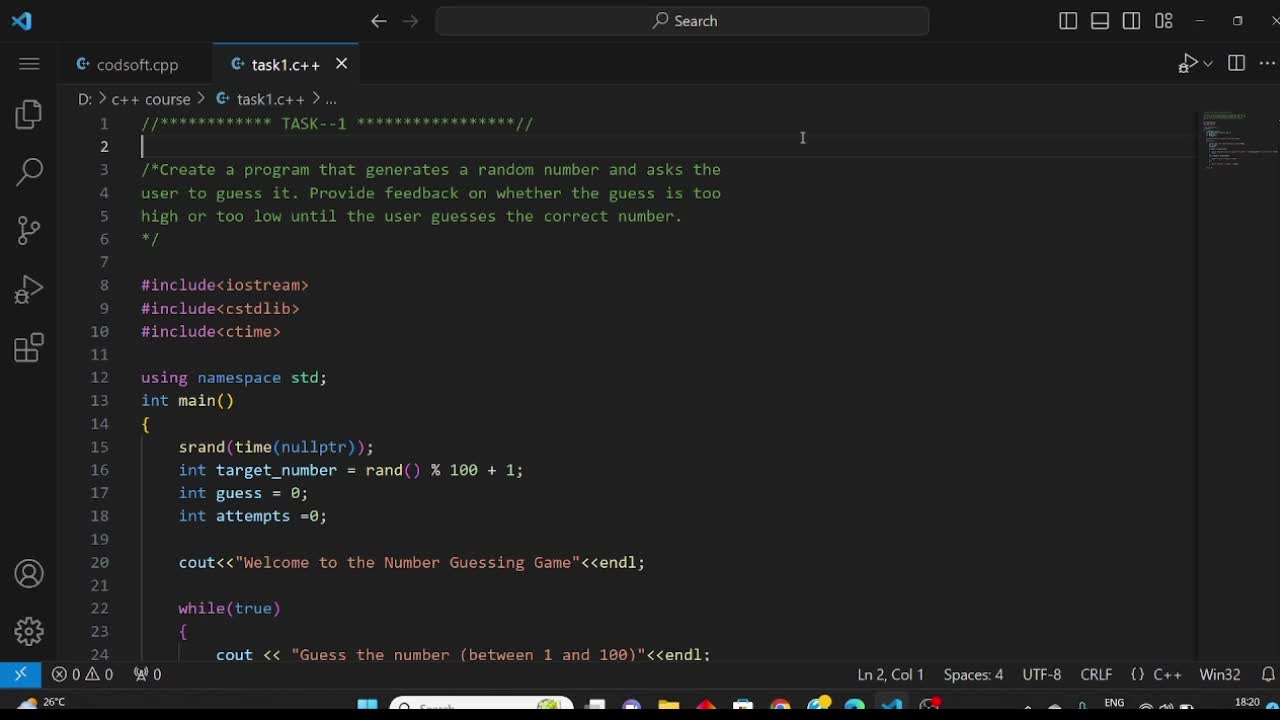The width and height of the screenshot is (1280, 720).
Task: Open the Manage gear settings icon
Action: [x=29, y=631]
